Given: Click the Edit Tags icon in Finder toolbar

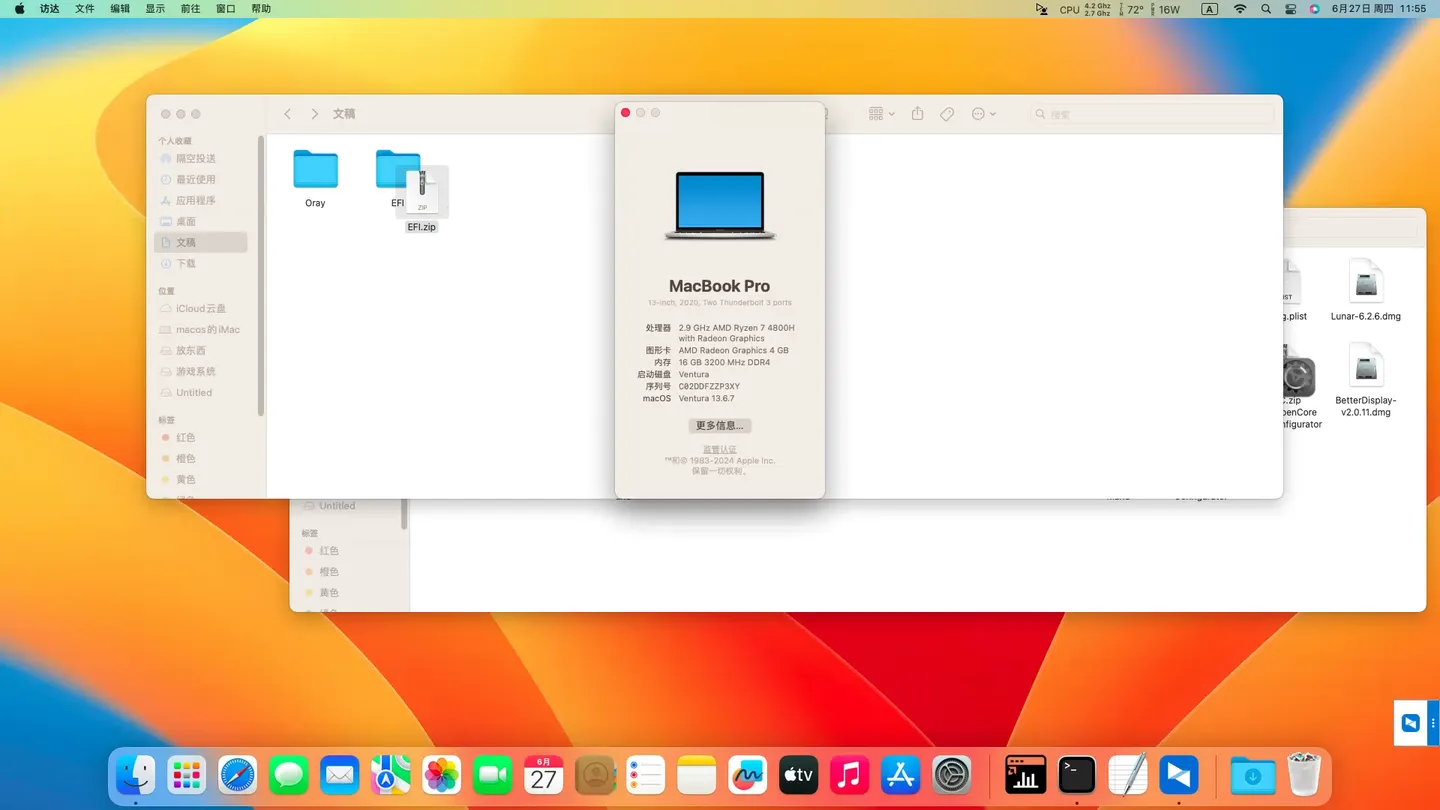Looking at the screenshot, I should pyautogui.click(x=947, y=114).
